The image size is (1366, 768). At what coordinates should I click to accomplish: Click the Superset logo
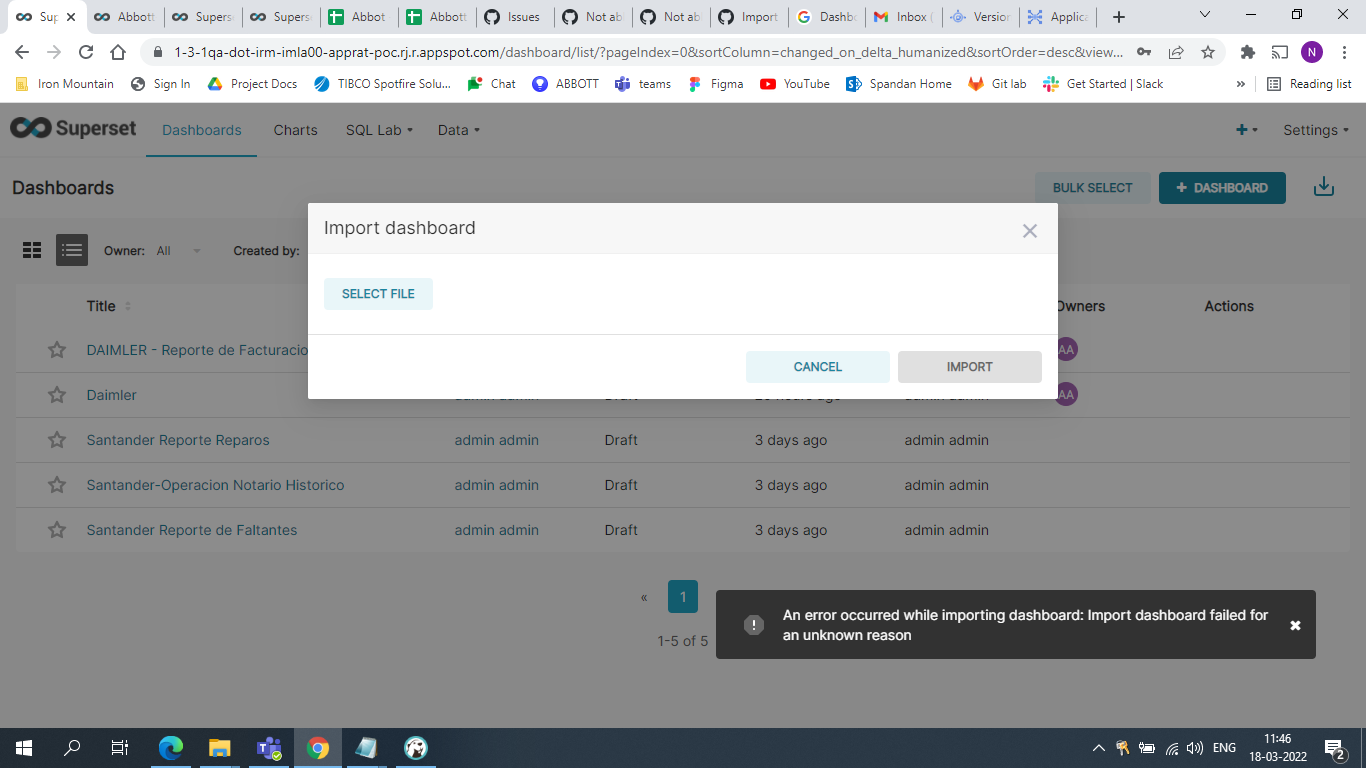pos(73,129)
